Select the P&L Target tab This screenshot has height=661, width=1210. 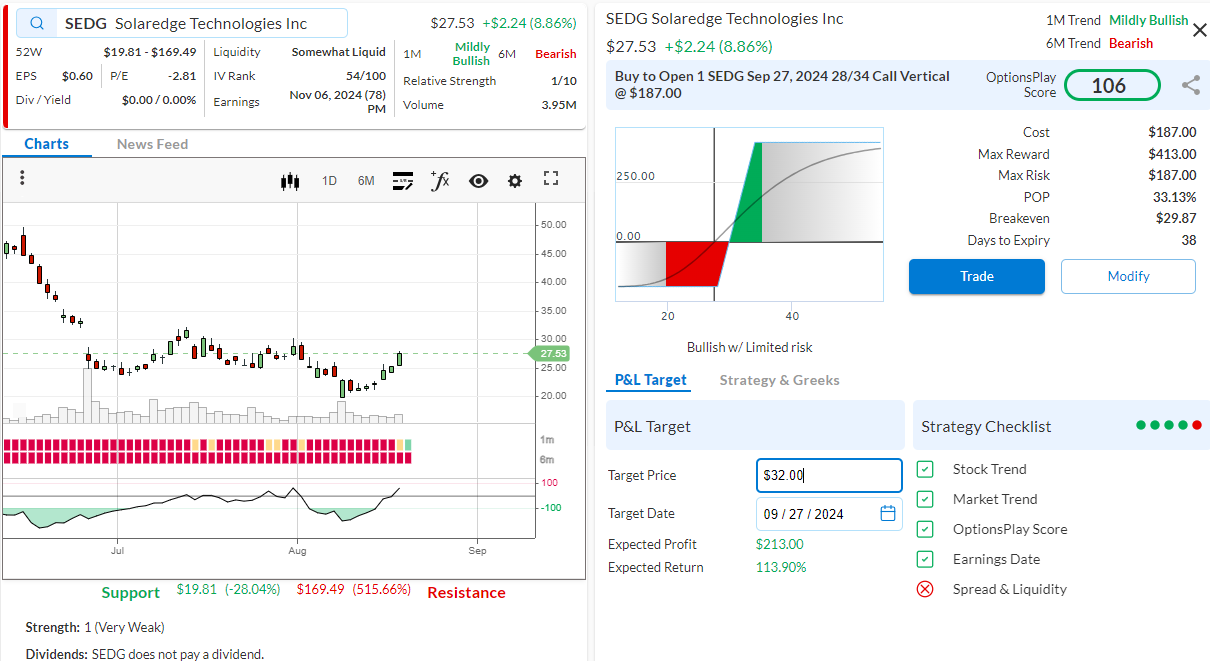(x=651, y=380)
